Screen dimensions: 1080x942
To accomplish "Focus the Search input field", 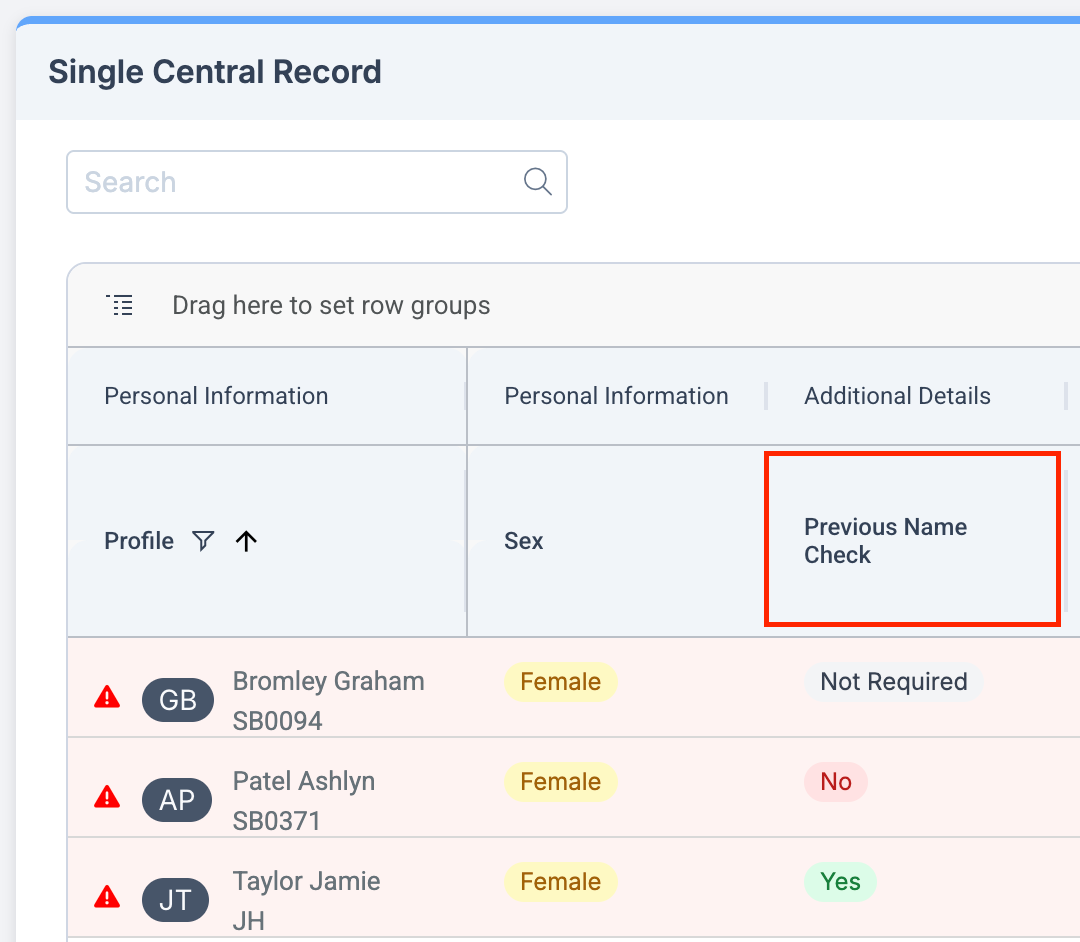I will pos(317,182).
